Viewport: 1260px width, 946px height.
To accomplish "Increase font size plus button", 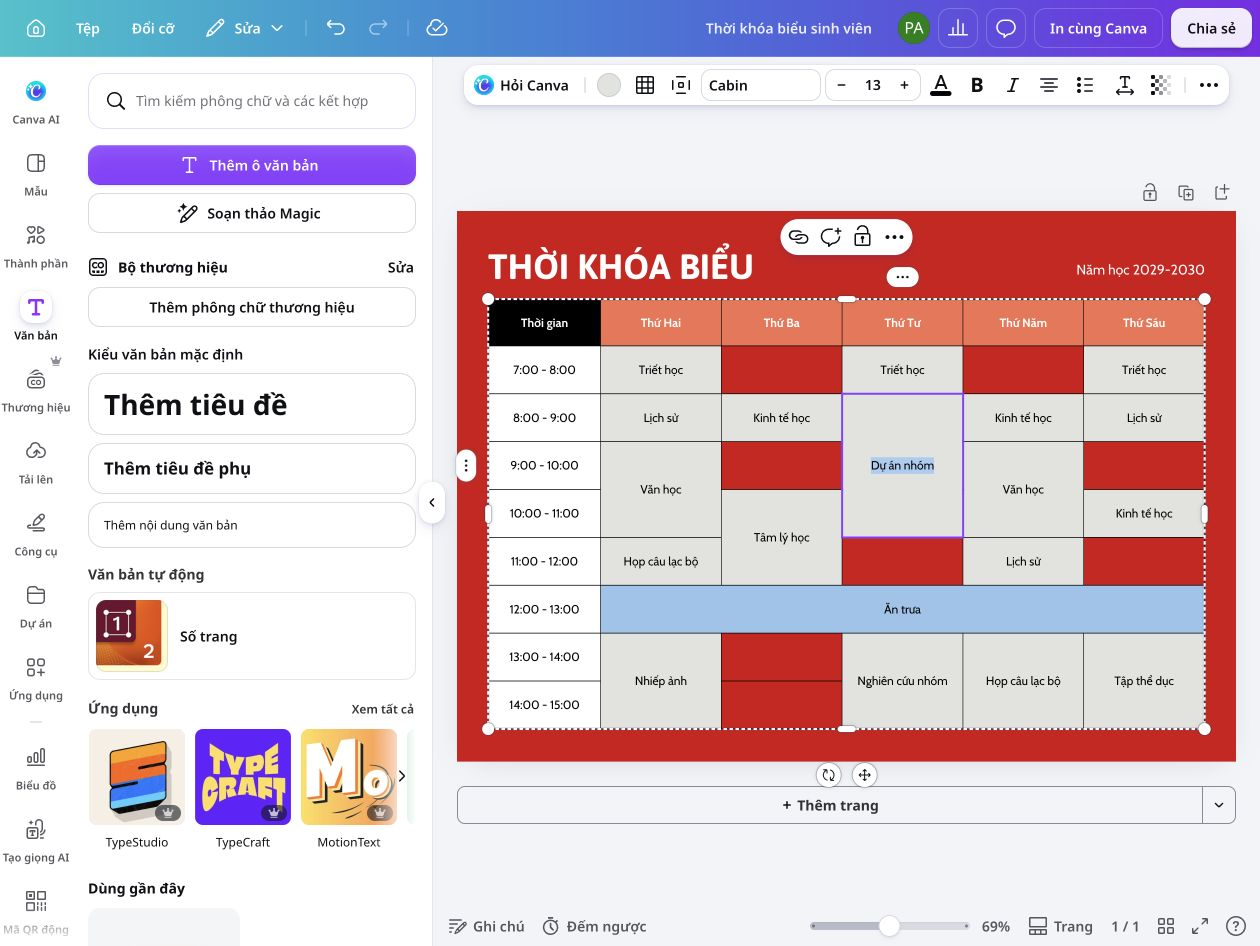I will pos(905,85).
